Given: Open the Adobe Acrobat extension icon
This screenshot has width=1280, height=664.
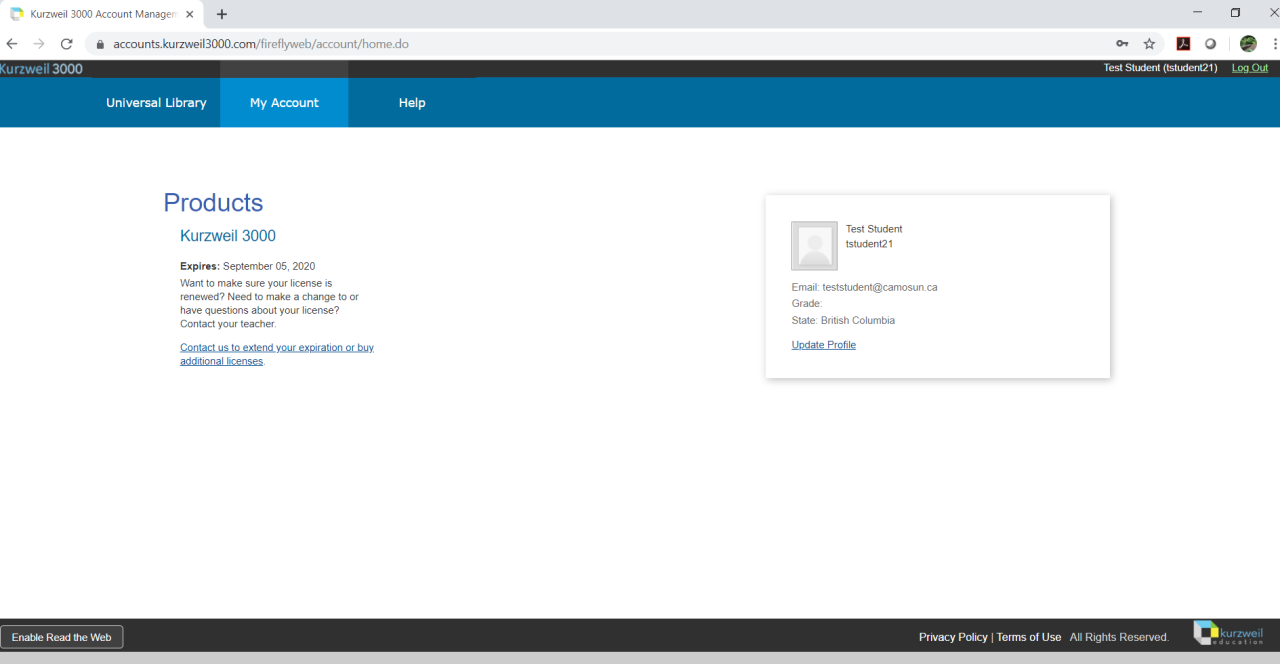Looking at the screenshot, I should 1183,44.
